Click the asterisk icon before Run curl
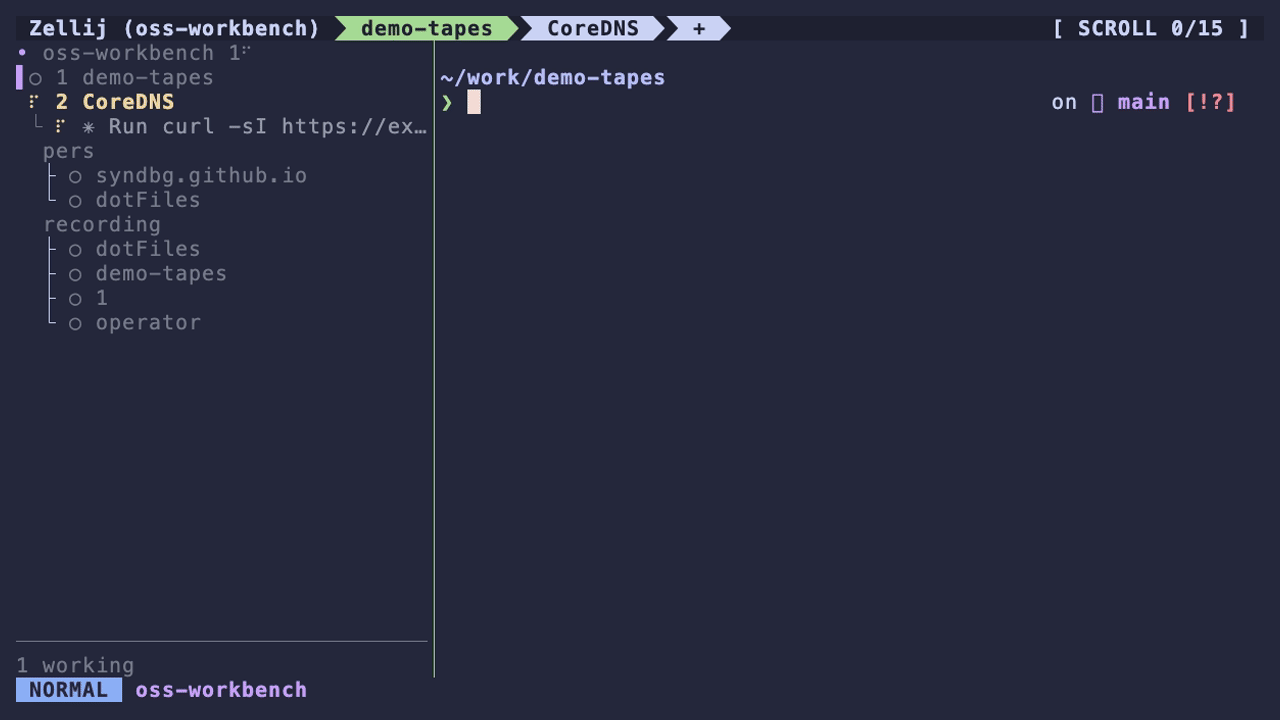The height and width of the screenshot is (720, 1280). [88, 127]
